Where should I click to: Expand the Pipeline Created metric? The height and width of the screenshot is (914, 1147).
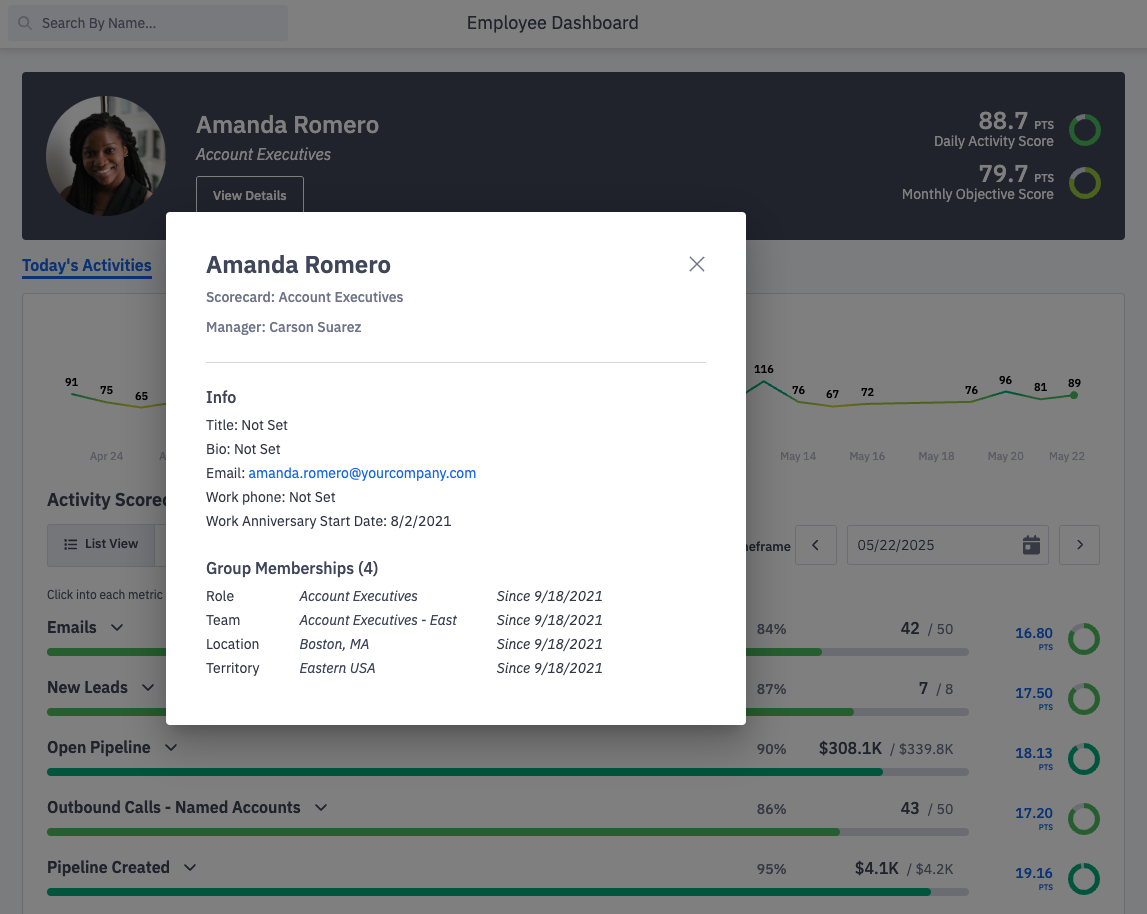(x=190, y=868)
